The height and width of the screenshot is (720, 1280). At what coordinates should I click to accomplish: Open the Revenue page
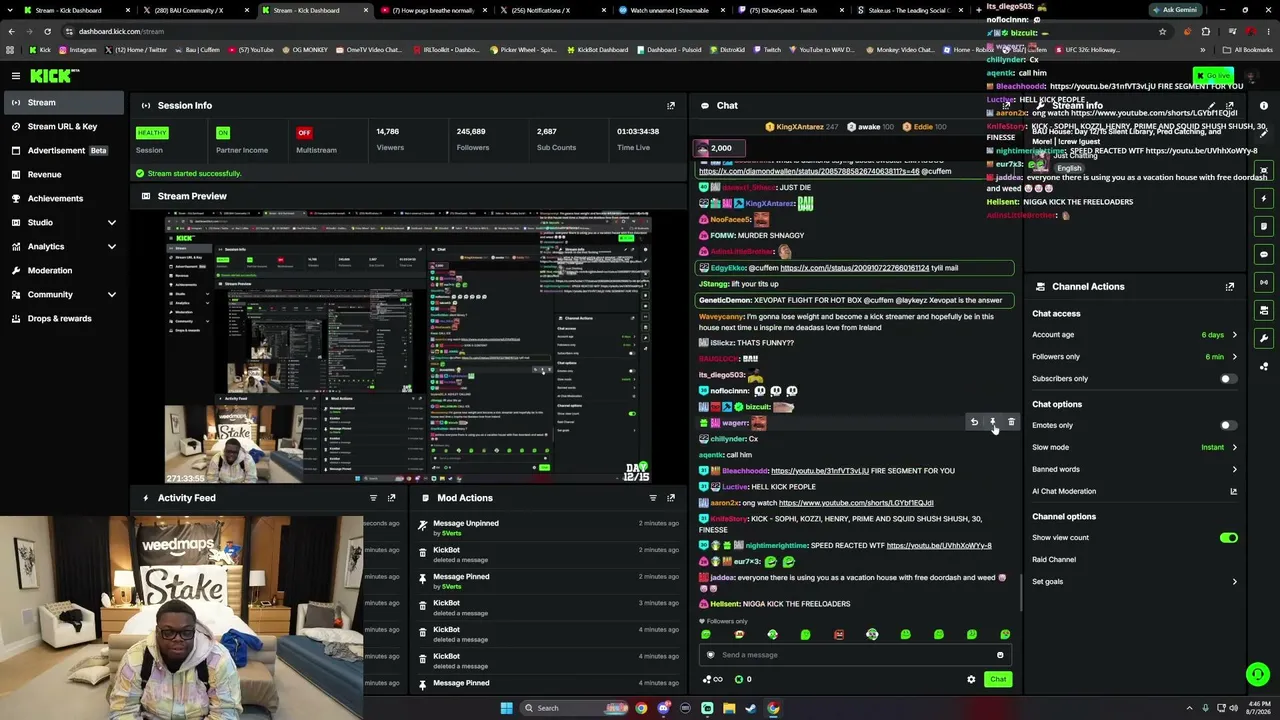(64, 174)
